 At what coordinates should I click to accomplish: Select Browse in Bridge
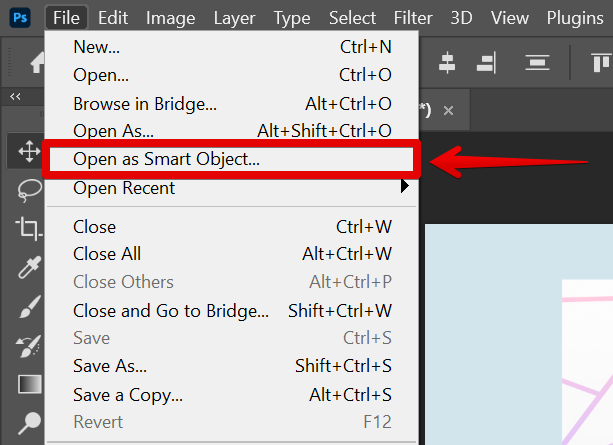click(x=145, y=103)
